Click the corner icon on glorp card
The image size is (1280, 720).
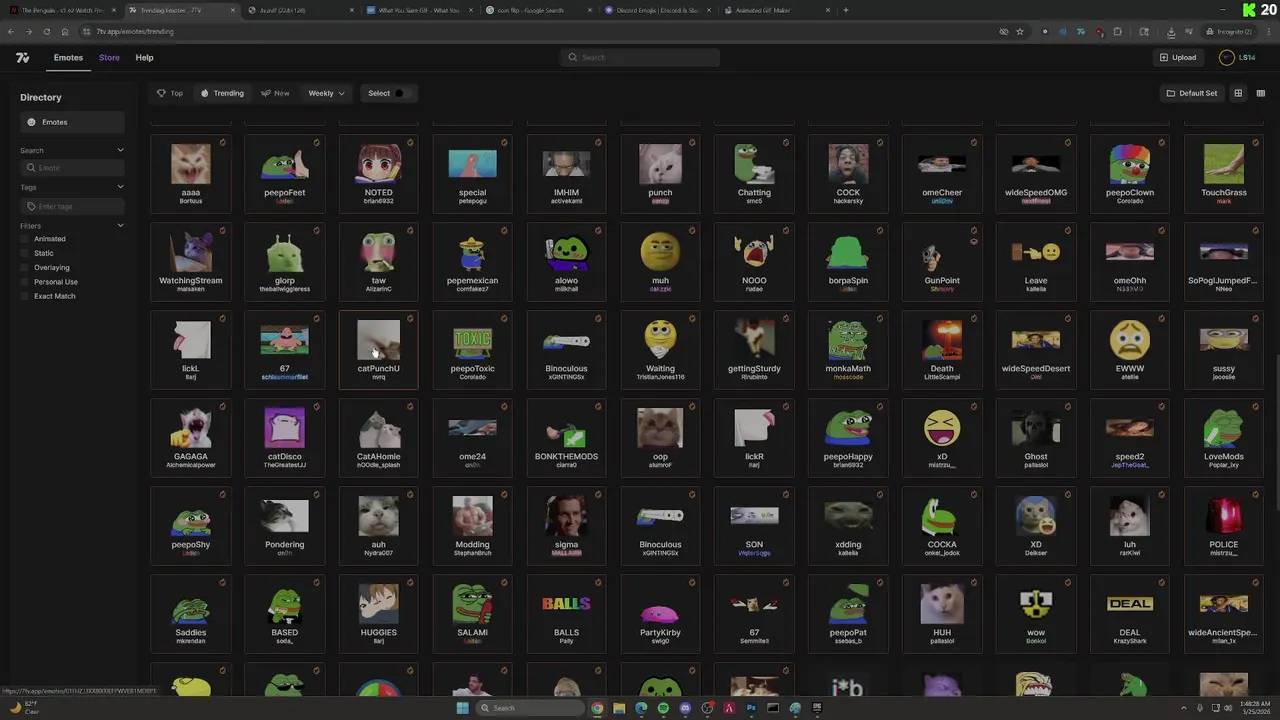pyautogui.click(x=316, y=231)
